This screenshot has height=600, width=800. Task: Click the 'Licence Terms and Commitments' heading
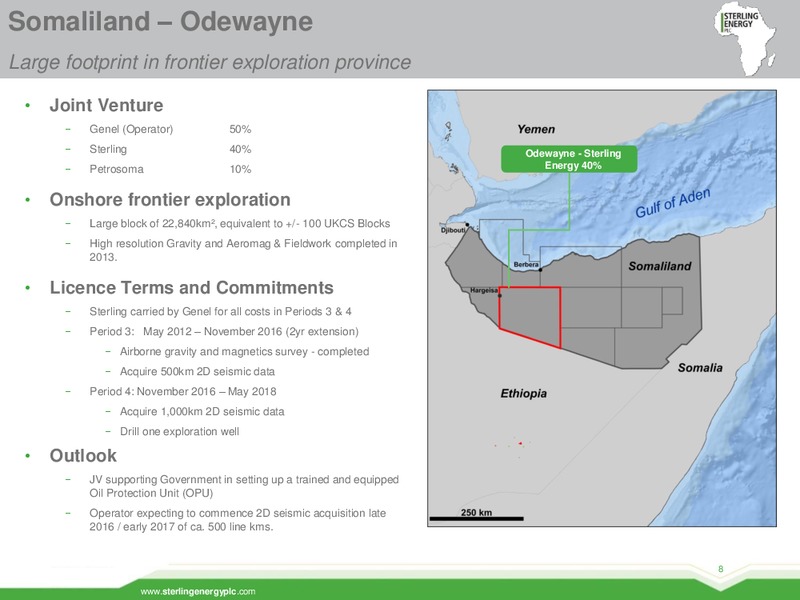[191, 288]
